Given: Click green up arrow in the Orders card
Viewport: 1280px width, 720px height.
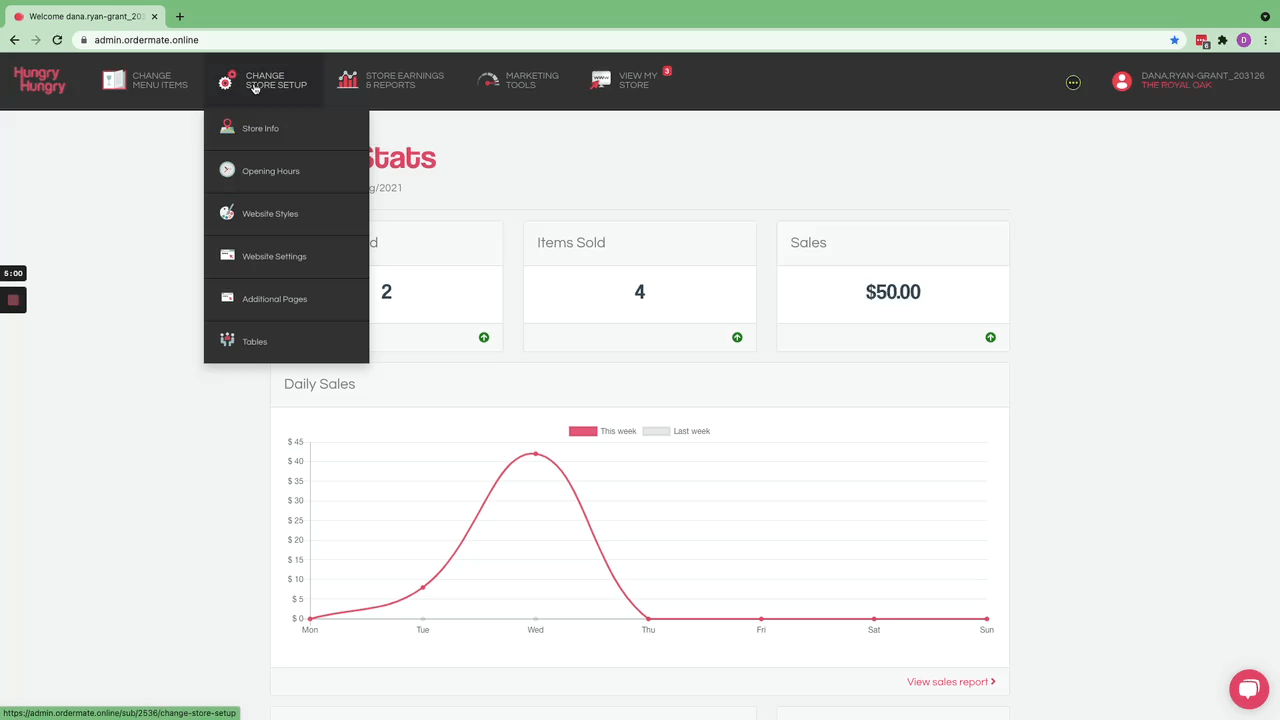Looking at the screenshot, I should click(484, 337).
